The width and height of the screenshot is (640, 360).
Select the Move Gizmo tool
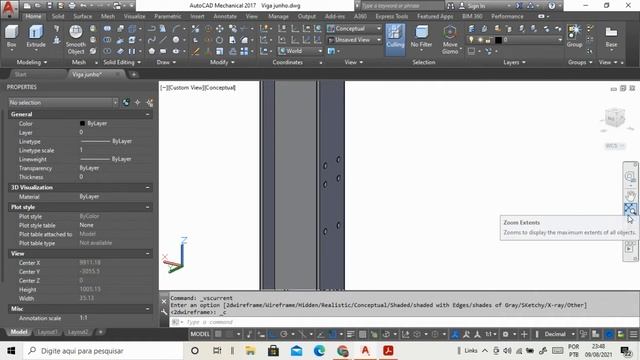(450, 40)
